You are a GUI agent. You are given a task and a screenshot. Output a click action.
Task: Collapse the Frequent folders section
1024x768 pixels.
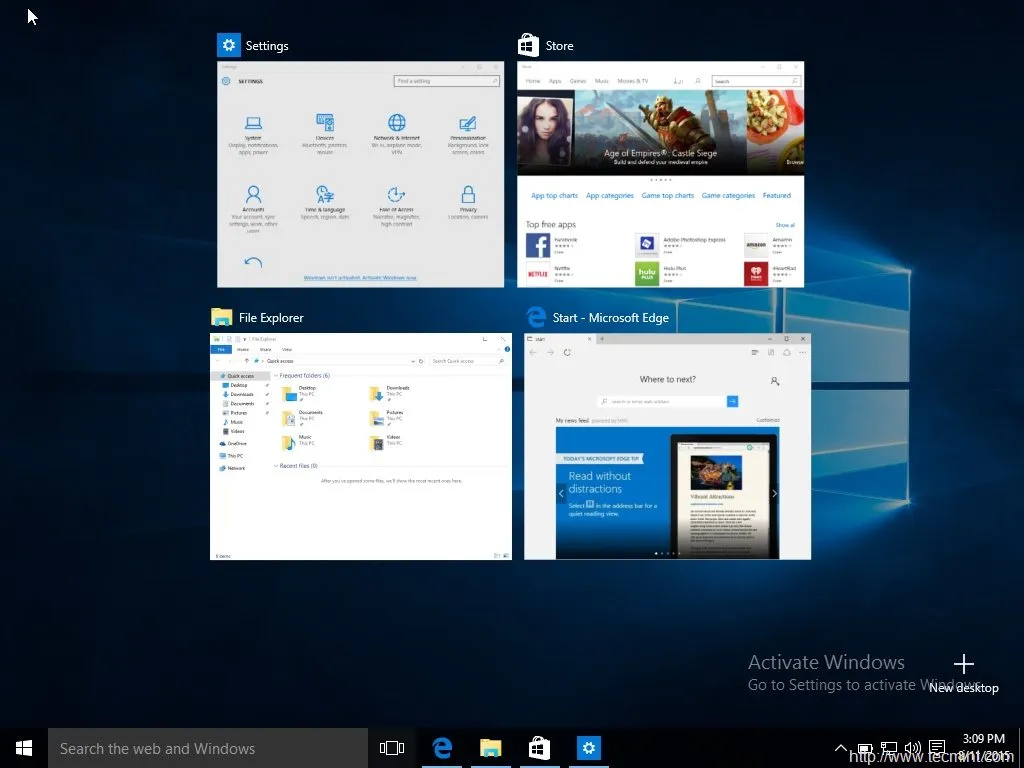277,375
